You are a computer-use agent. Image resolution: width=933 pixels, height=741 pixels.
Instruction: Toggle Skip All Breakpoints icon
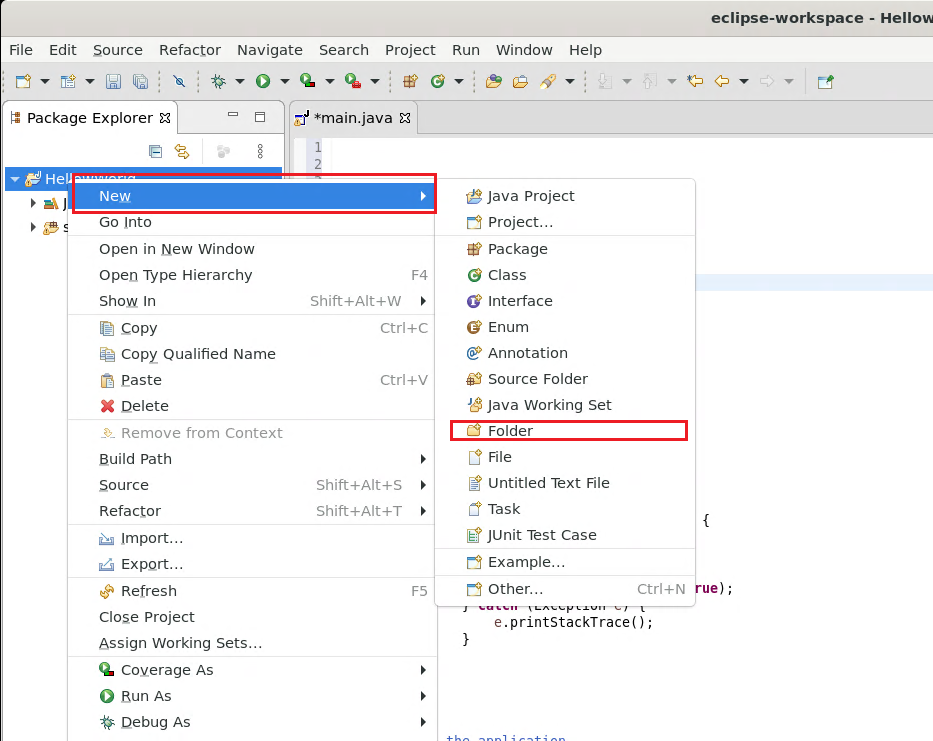coord(179,81)
